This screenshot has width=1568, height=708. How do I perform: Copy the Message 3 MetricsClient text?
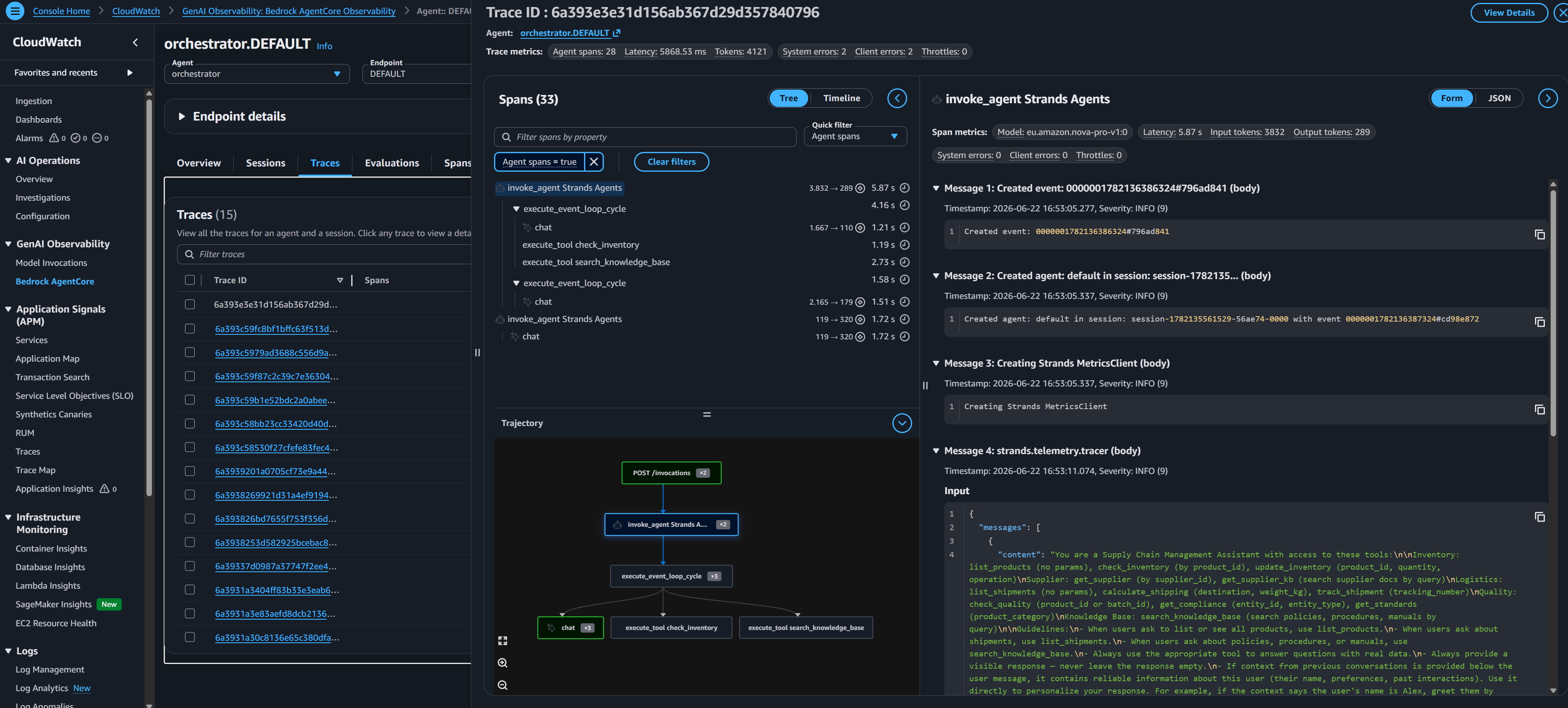(1540, 410)
